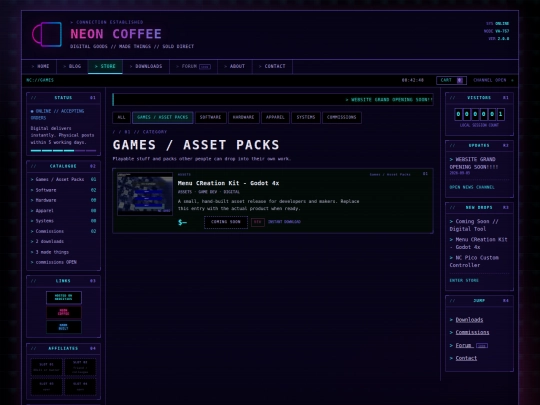The width and height of the screenshot is (540, 405).
Task: Jump to Contact link
Action: tap(466, 358)
